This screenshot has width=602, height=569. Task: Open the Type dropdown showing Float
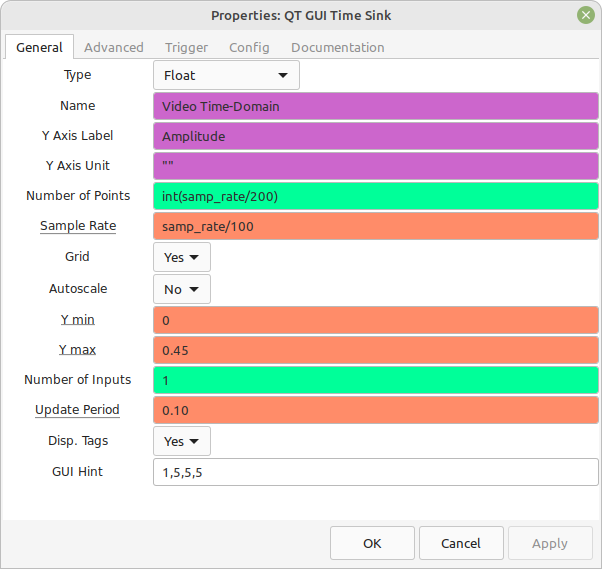[226, 75]
